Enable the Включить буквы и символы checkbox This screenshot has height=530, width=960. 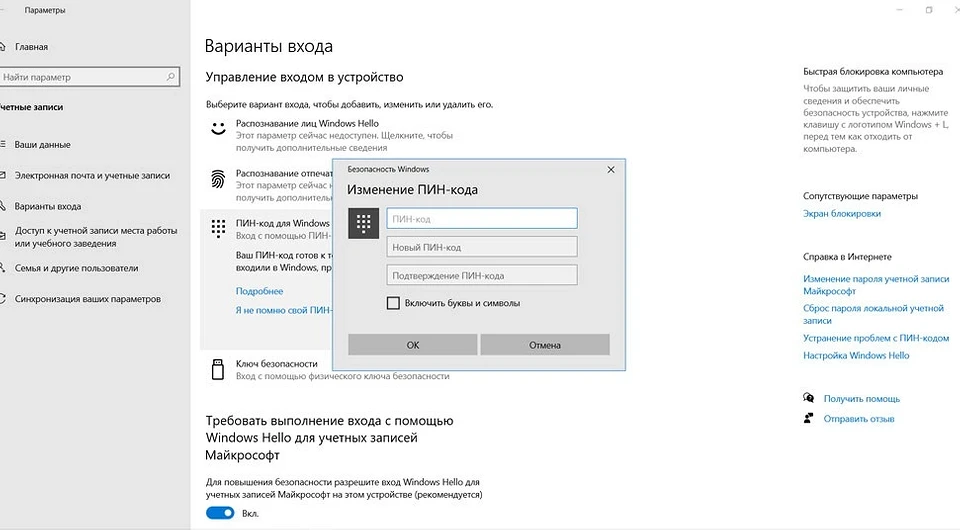(393, 303)
